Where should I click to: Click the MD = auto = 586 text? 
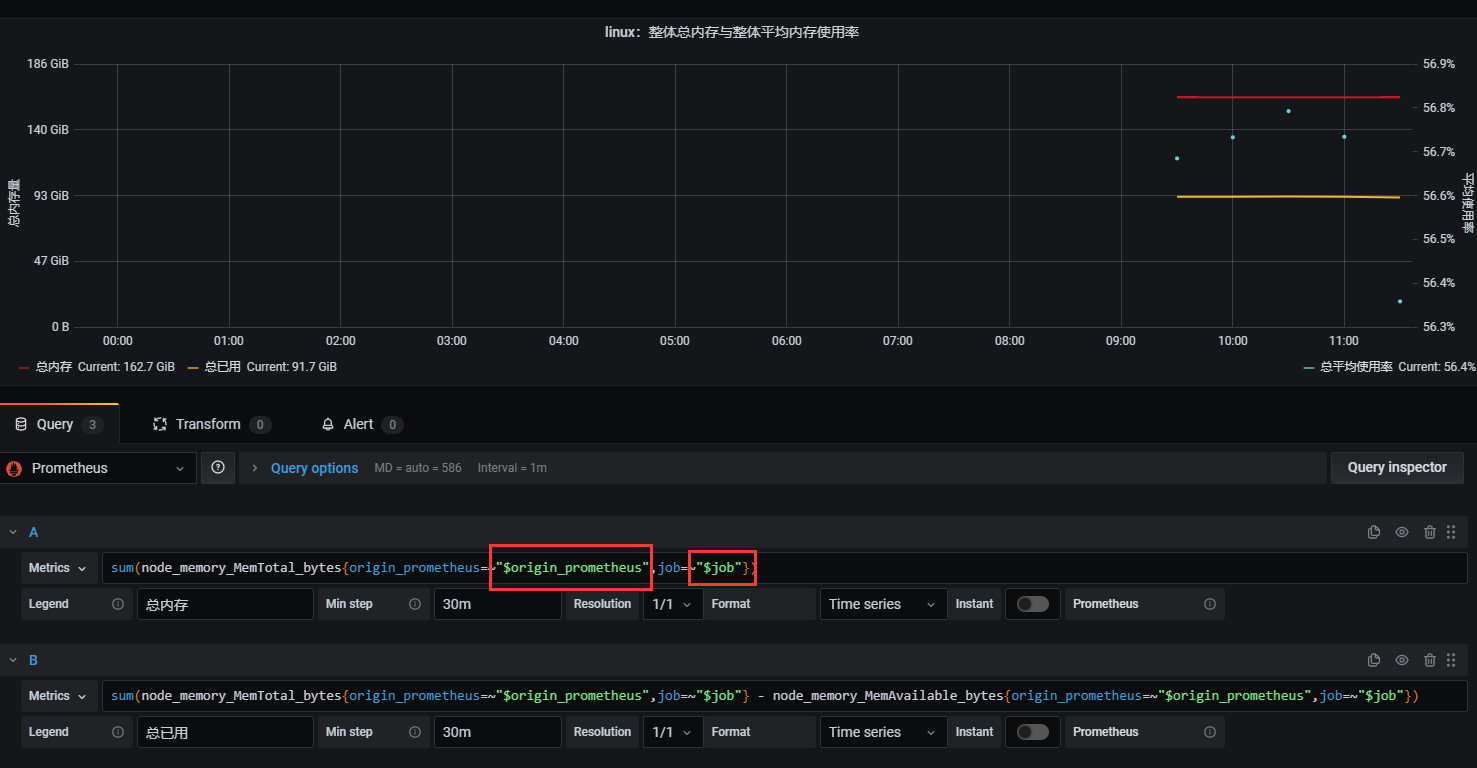point(418,468)
